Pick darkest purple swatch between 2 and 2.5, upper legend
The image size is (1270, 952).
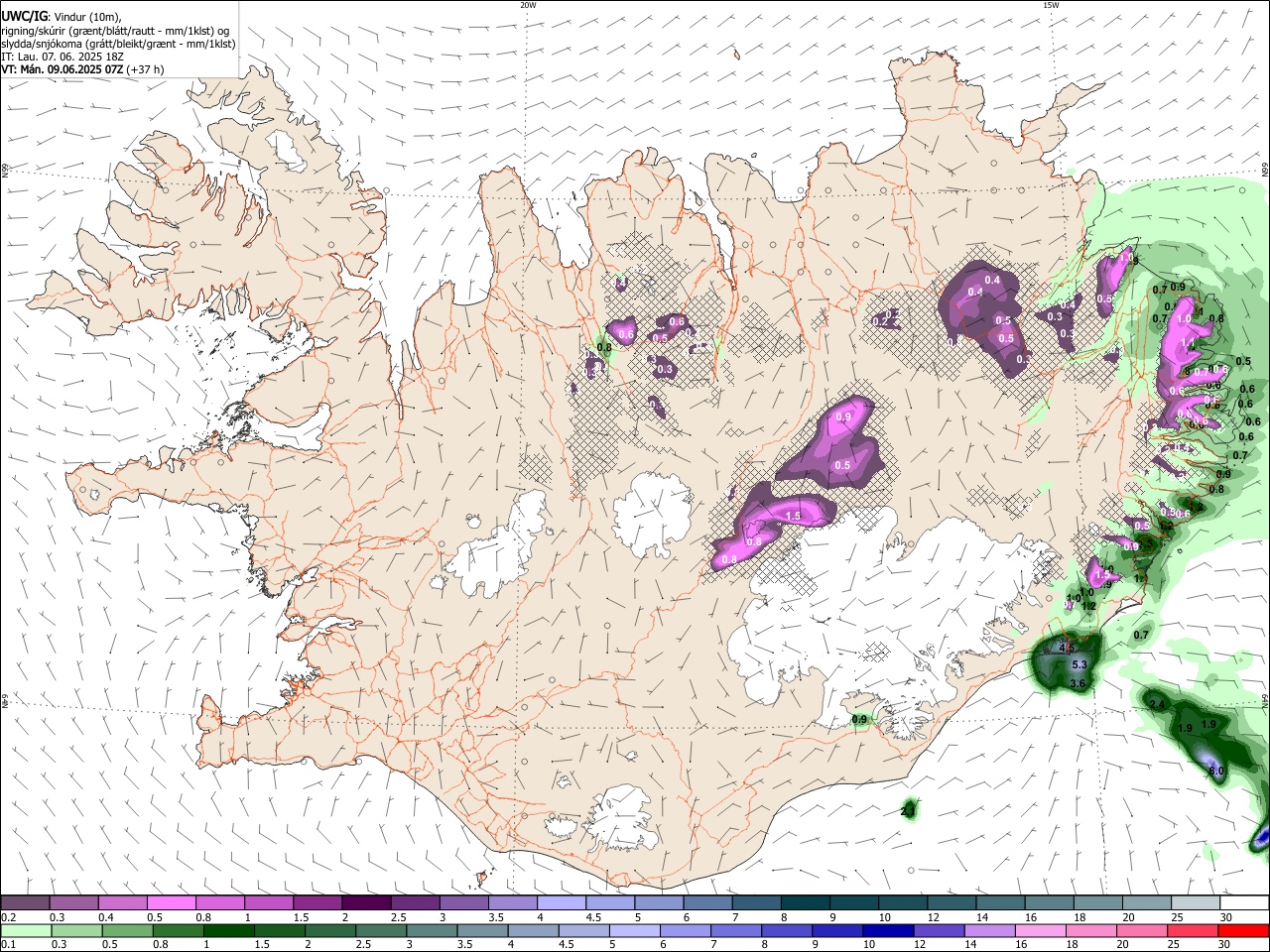[x=365, y=903]
